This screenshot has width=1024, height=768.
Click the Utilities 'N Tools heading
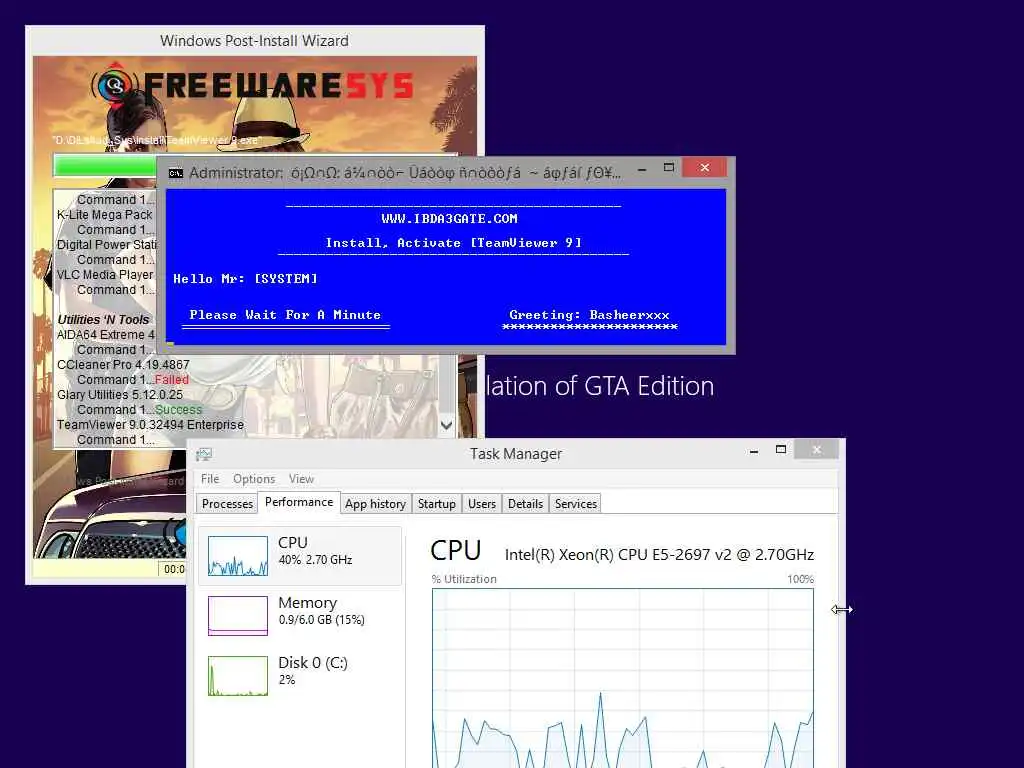[x=103, y=319]
